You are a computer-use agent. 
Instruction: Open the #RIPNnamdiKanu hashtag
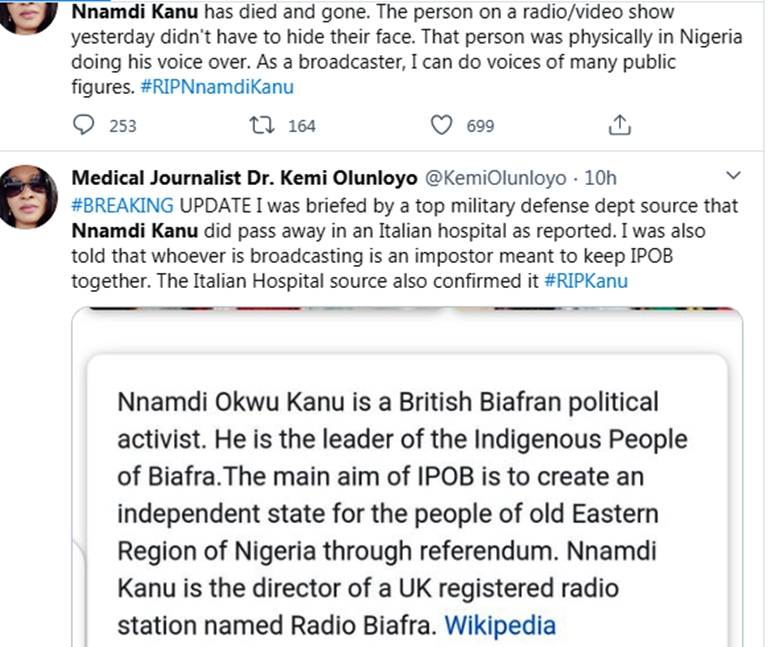(x=233, y=88)
